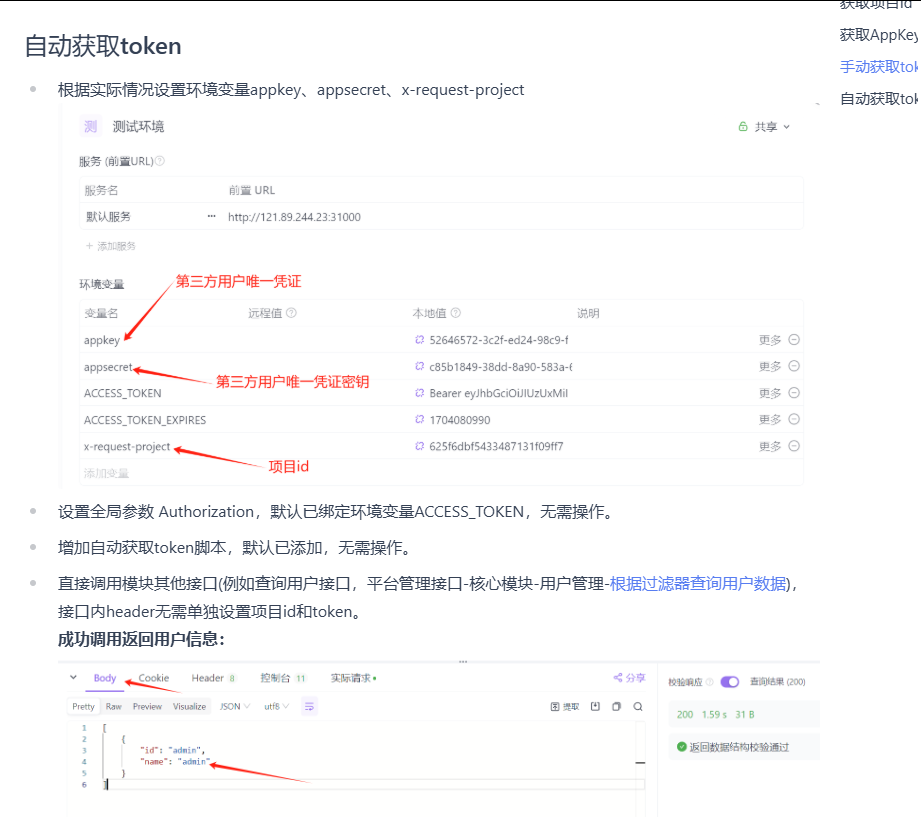Screen dimensions: 921x835
Task: Click the remove icon on appkey row
Action: pyautogui.click(x=793, y=340)
